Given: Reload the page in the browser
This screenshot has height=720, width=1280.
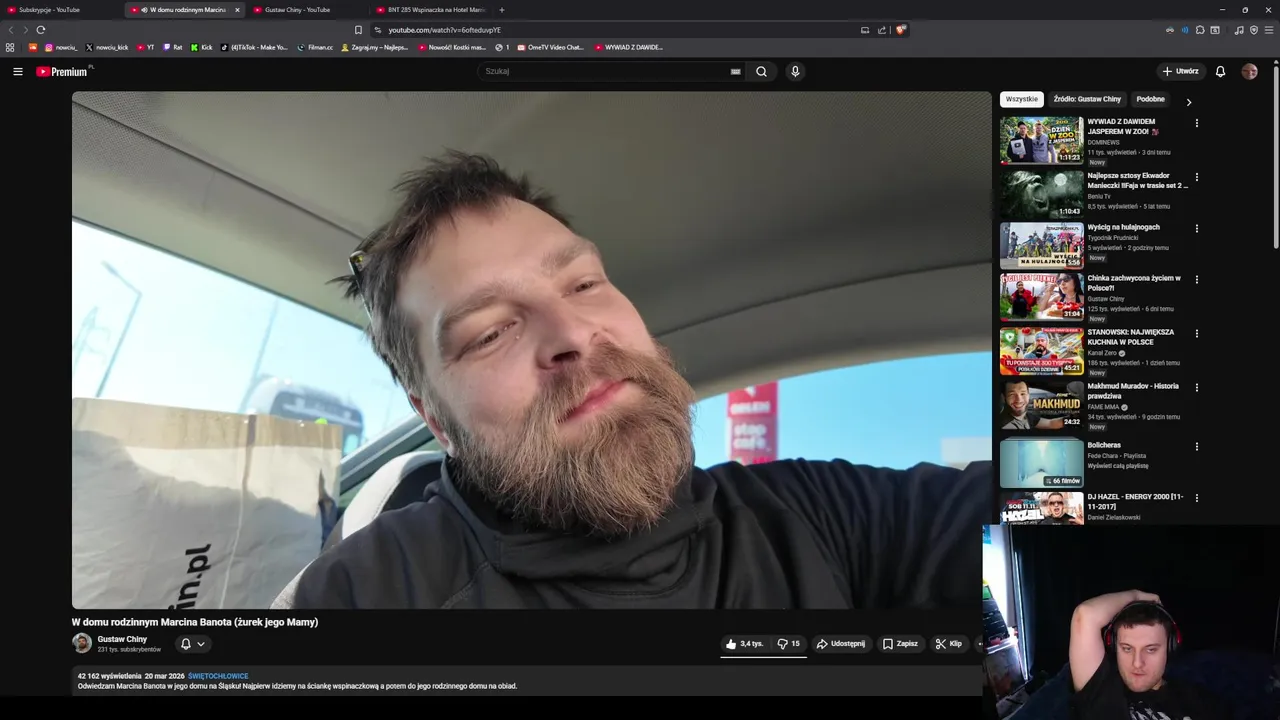Looking at the screenshot, I should point(41,30).
